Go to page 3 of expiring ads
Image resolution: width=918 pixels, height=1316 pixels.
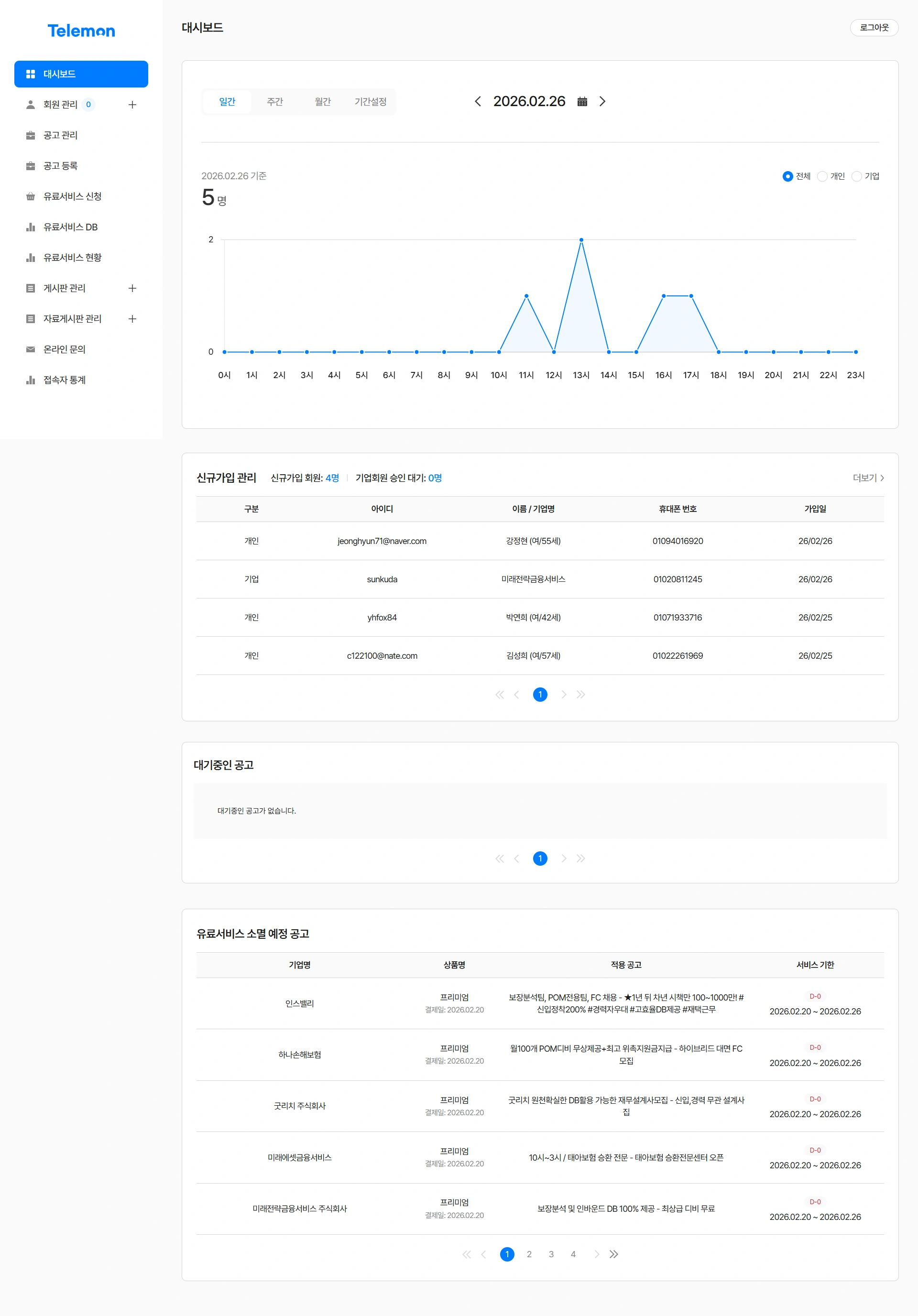551,1254
